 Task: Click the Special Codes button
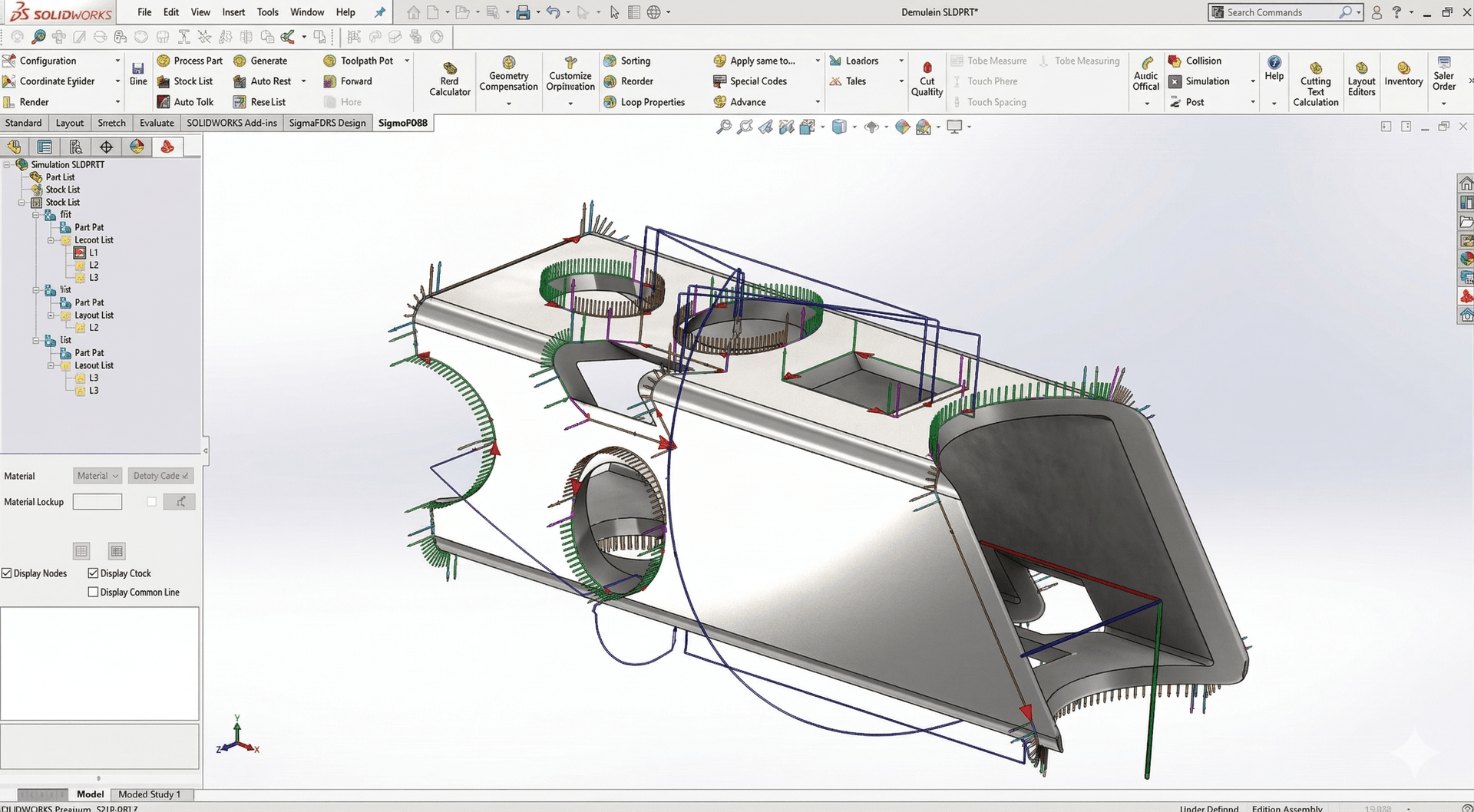tap(750, 81)
